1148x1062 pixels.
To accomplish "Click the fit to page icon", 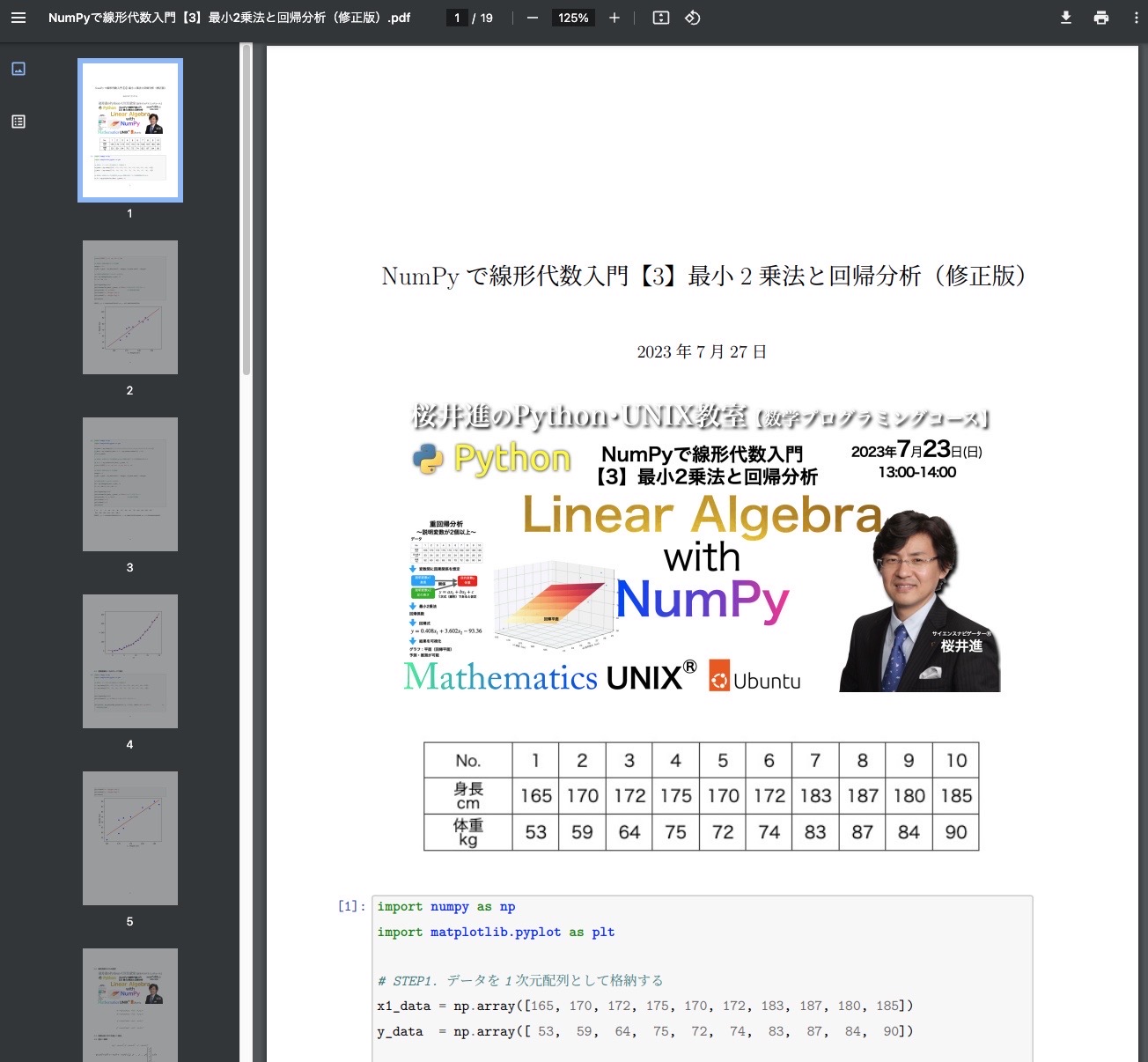I will [661, 18].
